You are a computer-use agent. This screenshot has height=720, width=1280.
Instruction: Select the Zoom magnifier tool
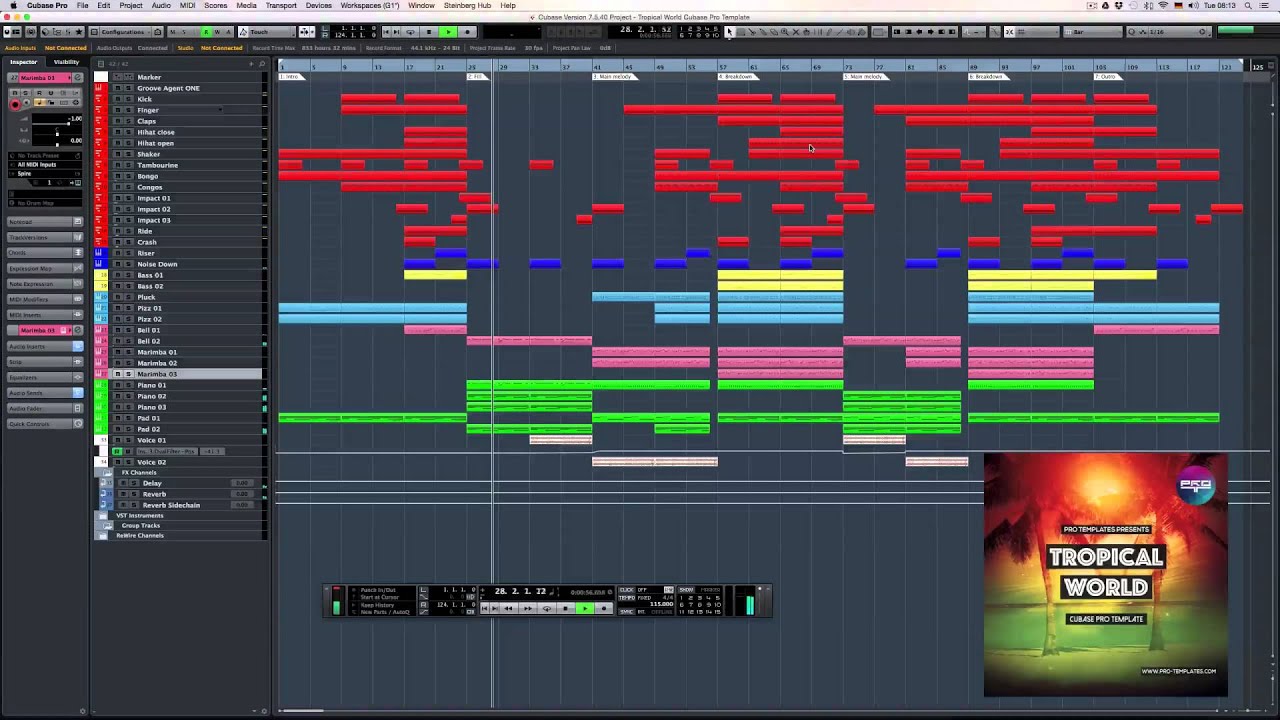(785, 32)
